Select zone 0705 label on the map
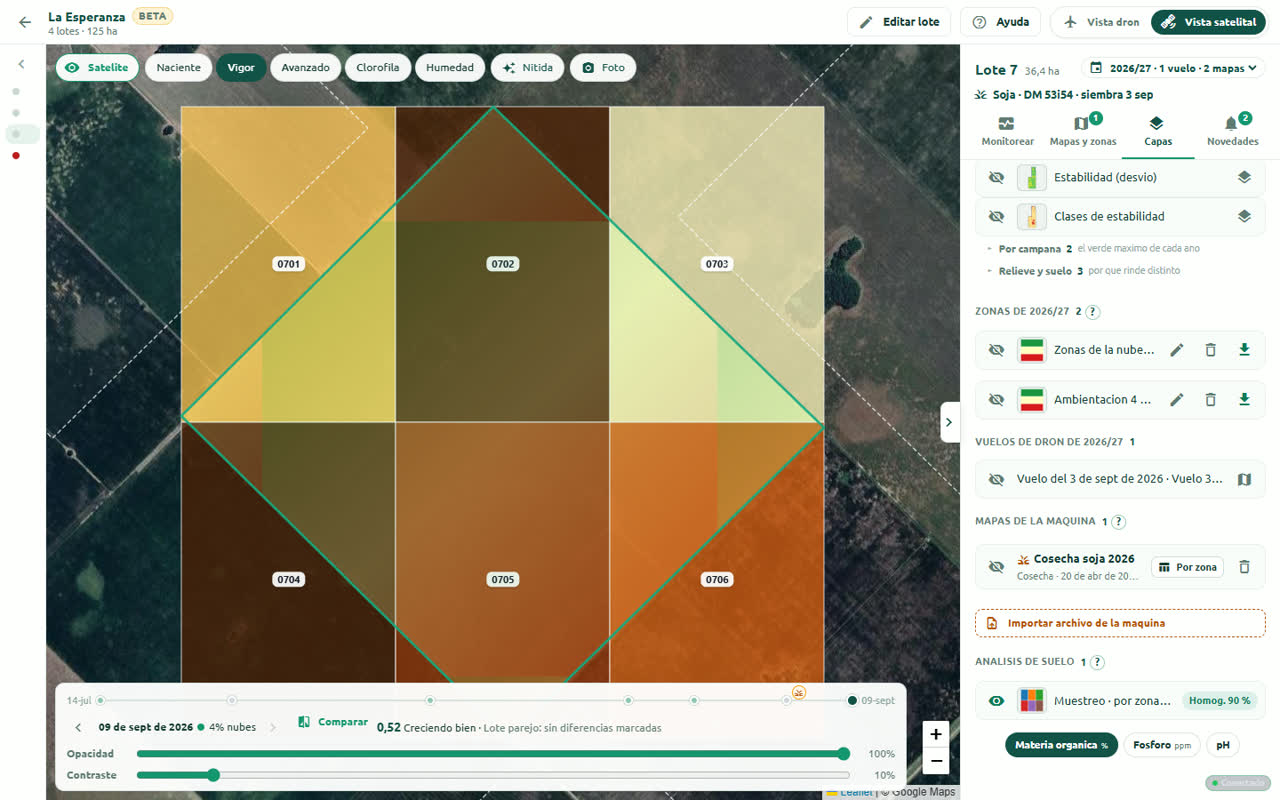This screenshot has height=800, width=1280. pyautogui.click(x=502, y=580)
